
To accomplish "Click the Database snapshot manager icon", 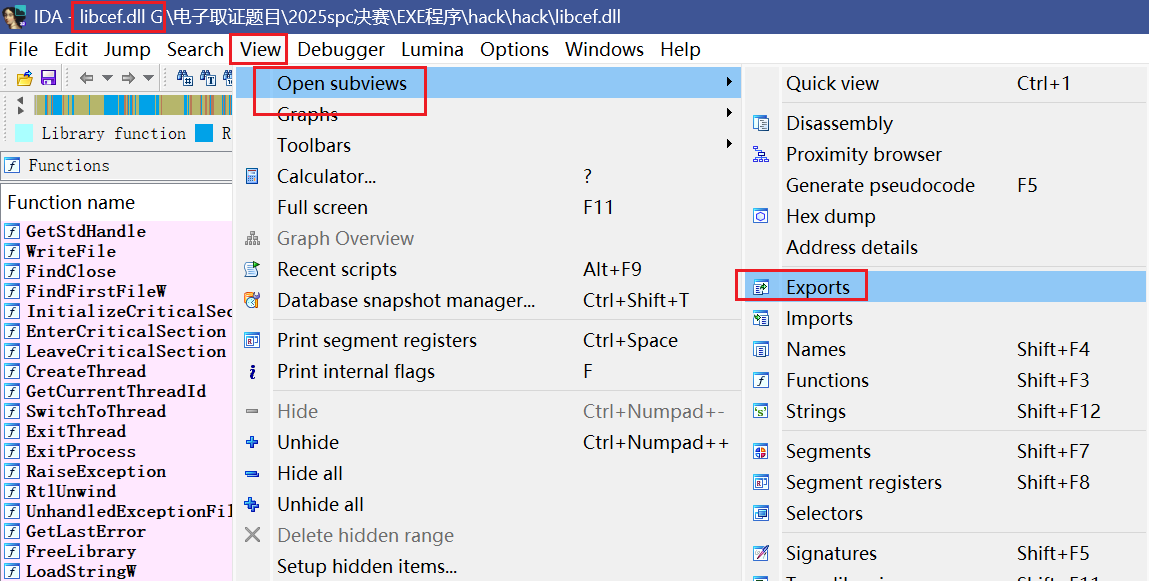I will pyautogui.click(x=253, y=300).
